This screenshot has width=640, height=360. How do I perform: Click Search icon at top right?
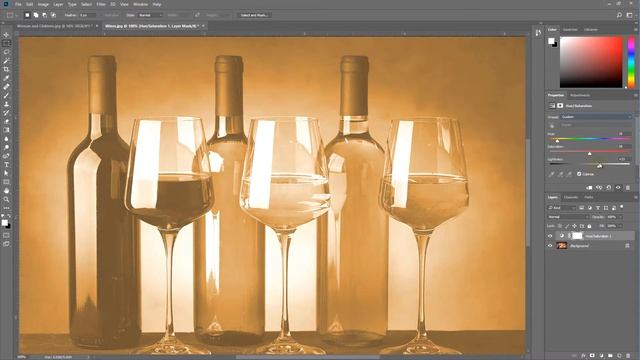(x=620, y=15)
